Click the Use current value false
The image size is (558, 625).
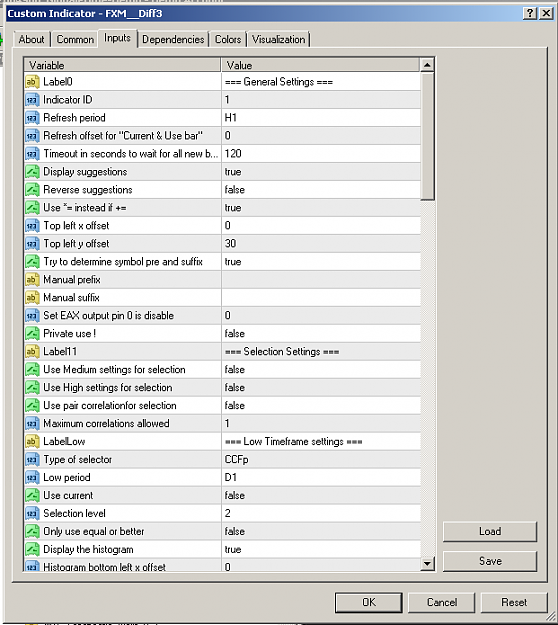point(235,495)
